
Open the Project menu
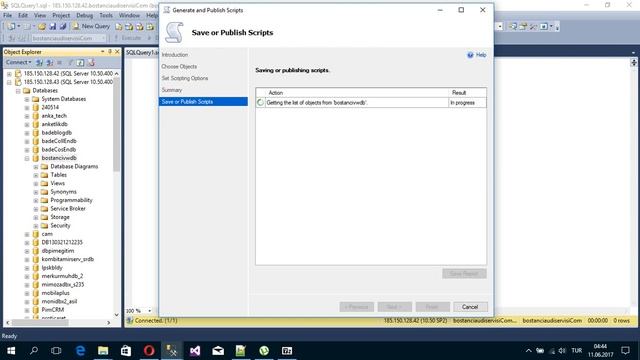pos(61,15)
